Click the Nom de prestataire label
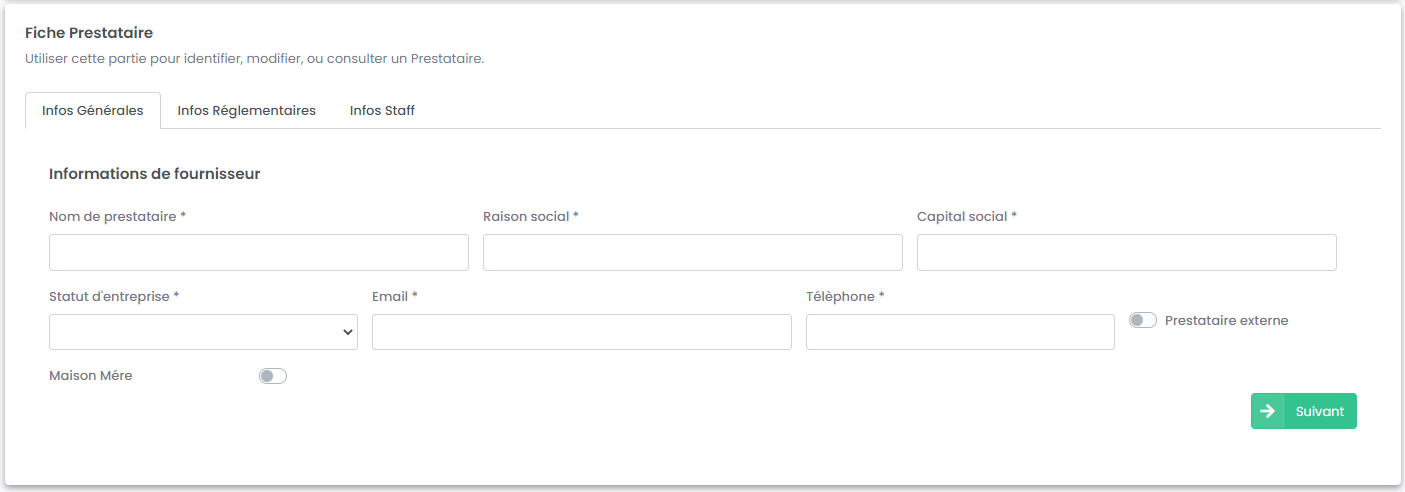 coord(113,216)
